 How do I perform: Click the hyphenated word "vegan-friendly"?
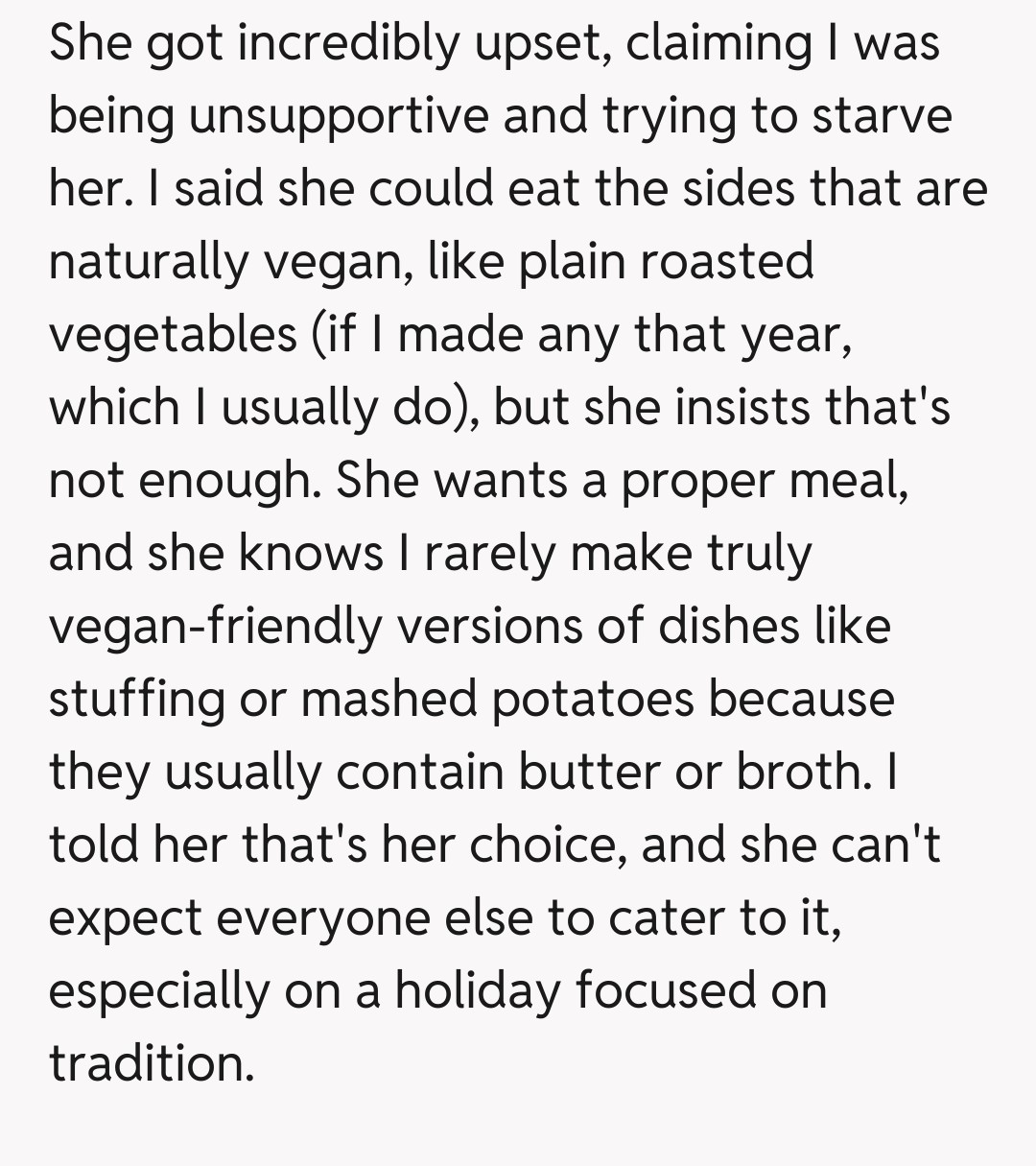[214, 626]
